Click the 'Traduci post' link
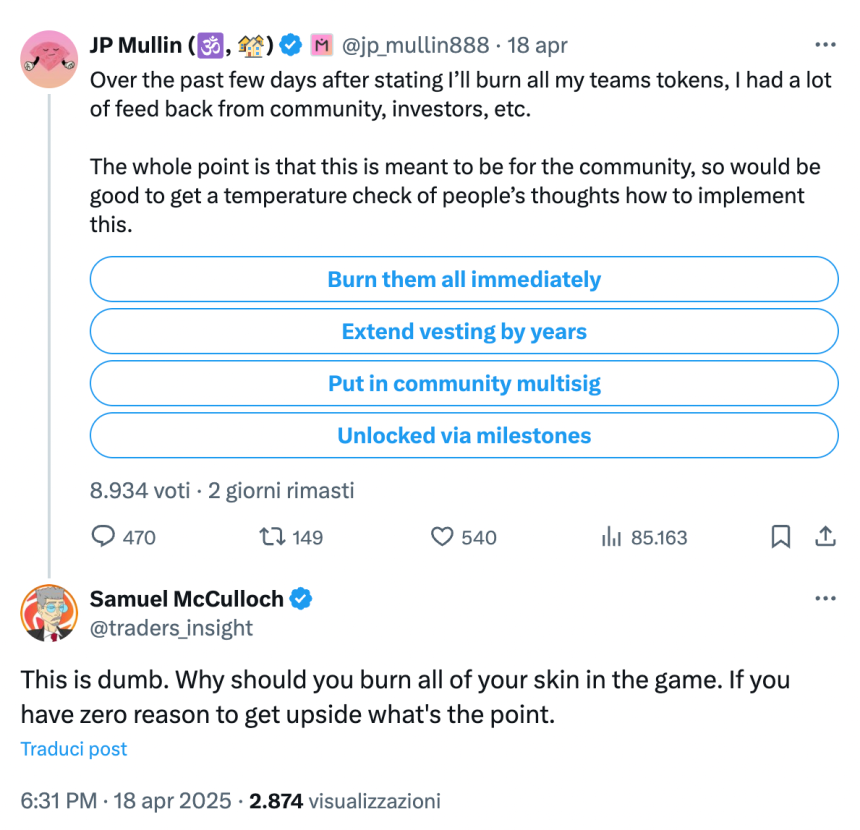The width and height of the screenshot is (860, 830). click(74, 749)
